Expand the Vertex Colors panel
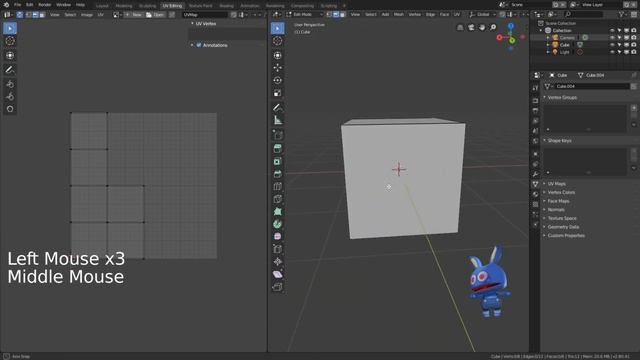 (544, 193)
